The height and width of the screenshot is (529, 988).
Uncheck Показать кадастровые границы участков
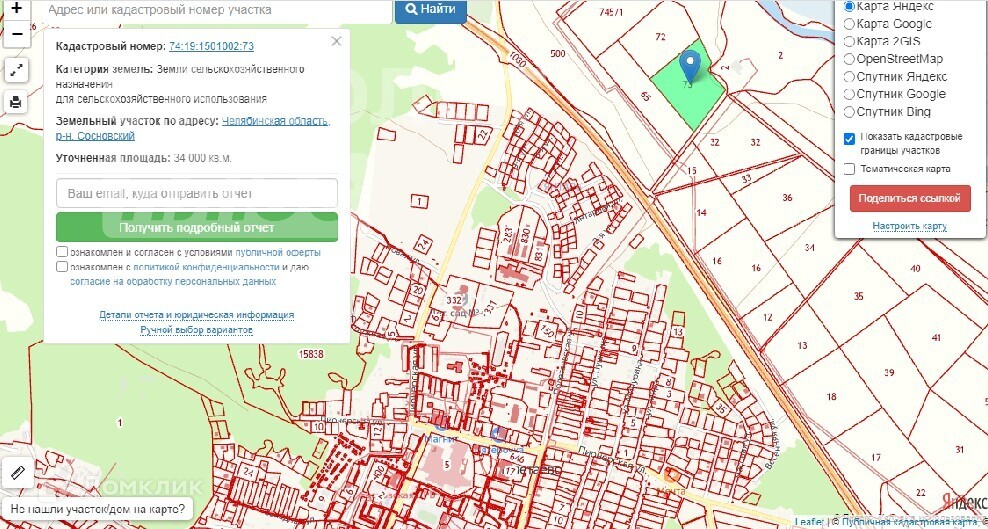849,139
